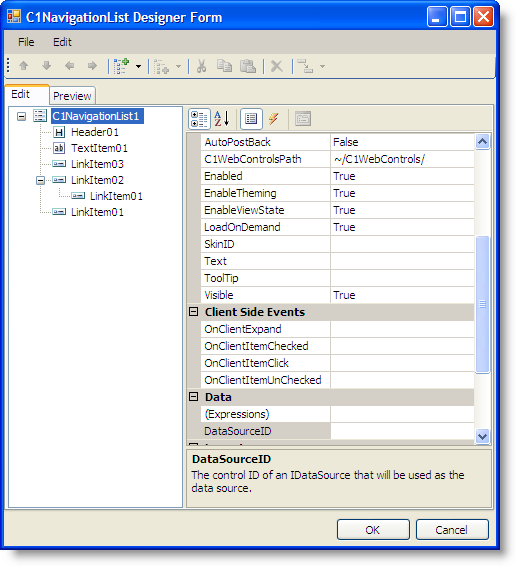
Task: Click the OK button
Action: point(373,530)
